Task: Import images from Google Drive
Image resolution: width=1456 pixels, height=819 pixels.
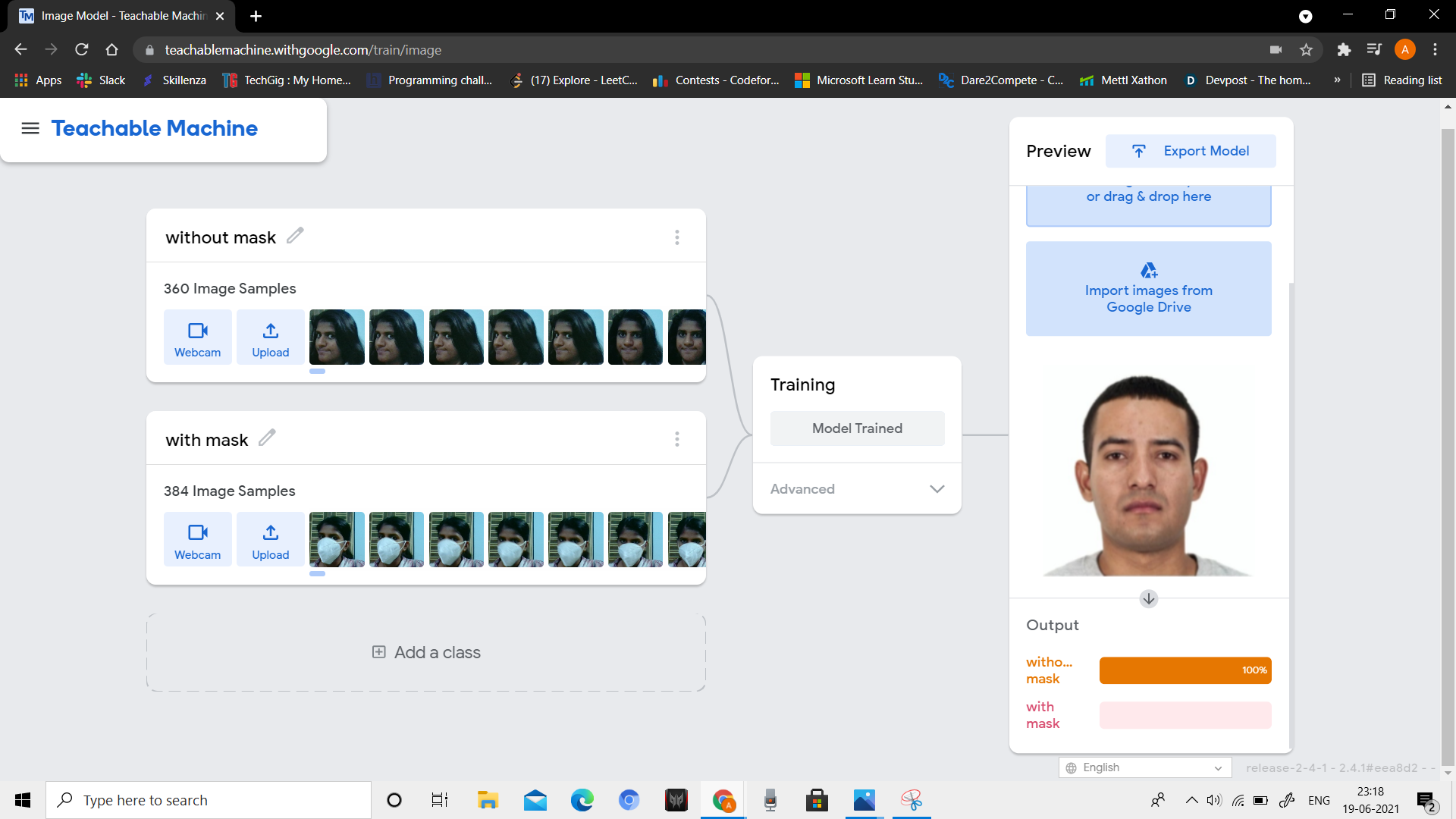Action: pos(1148,289)
